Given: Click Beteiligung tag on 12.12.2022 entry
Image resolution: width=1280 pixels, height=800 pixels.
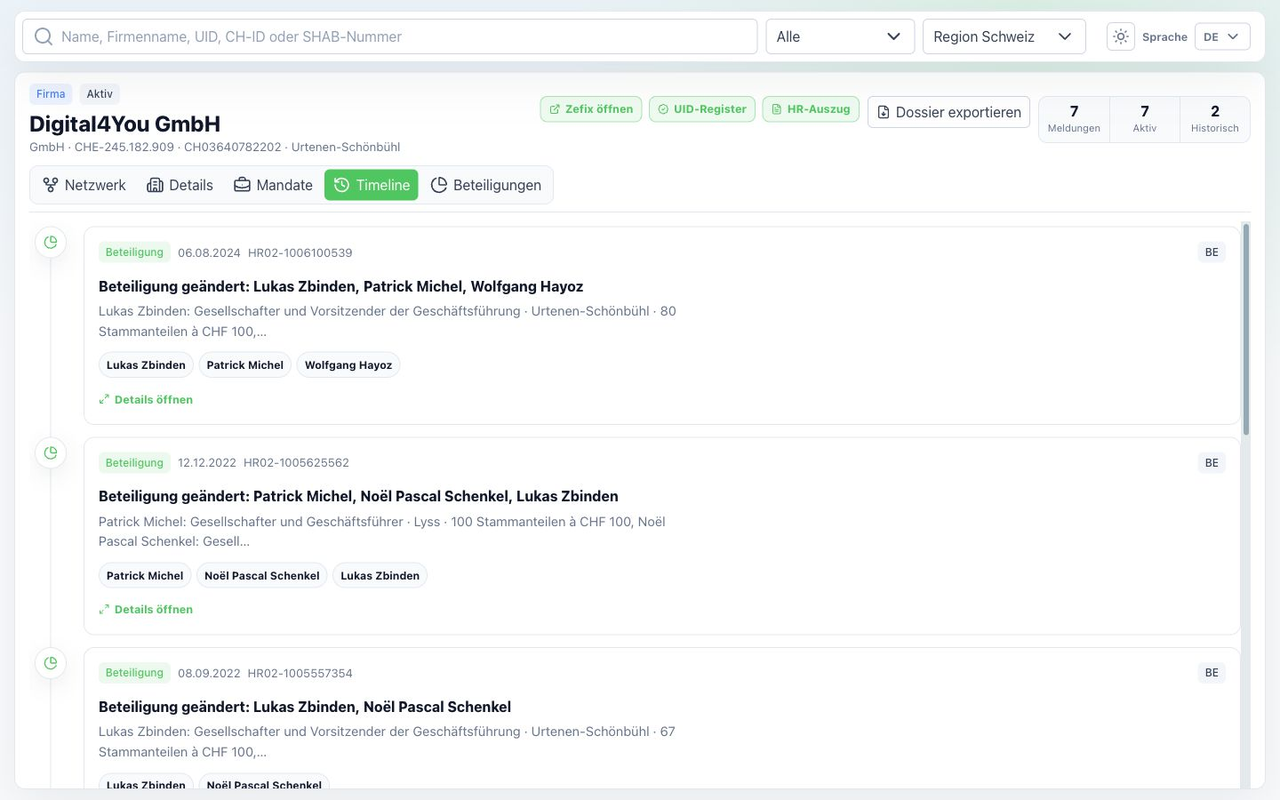Looking at the screenshot, I should [134, 462].
